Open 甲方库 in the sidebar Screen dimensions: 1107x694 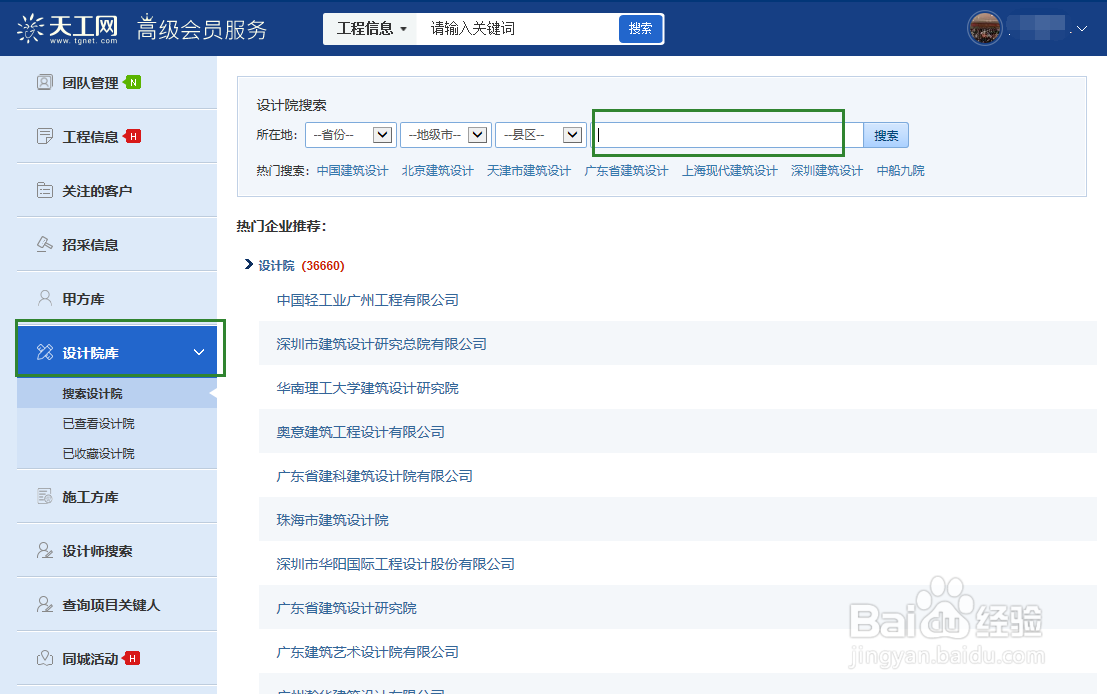[x=83, y=299]
